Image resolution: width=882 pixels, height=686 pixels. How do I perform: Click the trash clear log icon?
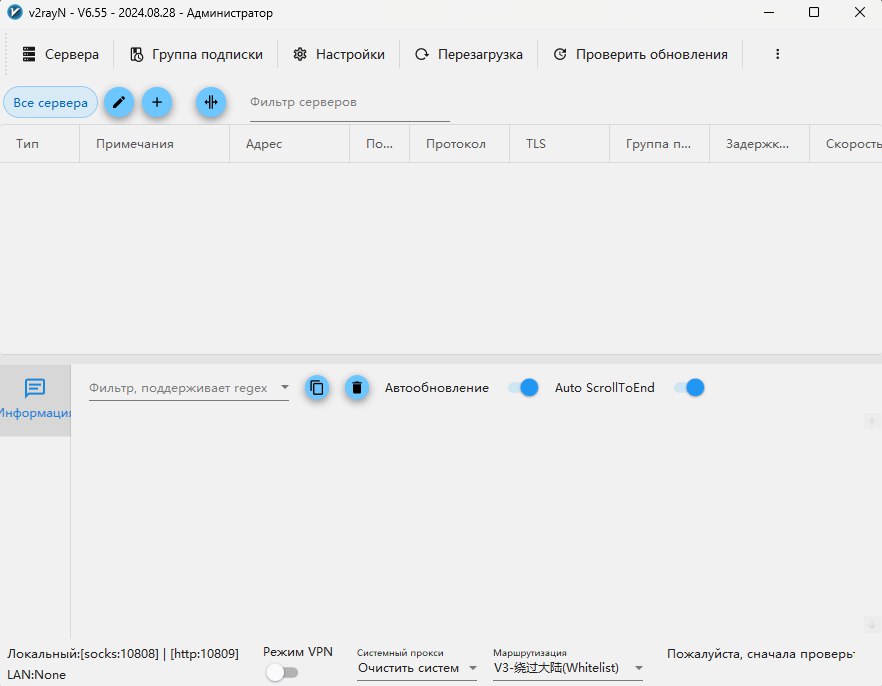(357, 388)
